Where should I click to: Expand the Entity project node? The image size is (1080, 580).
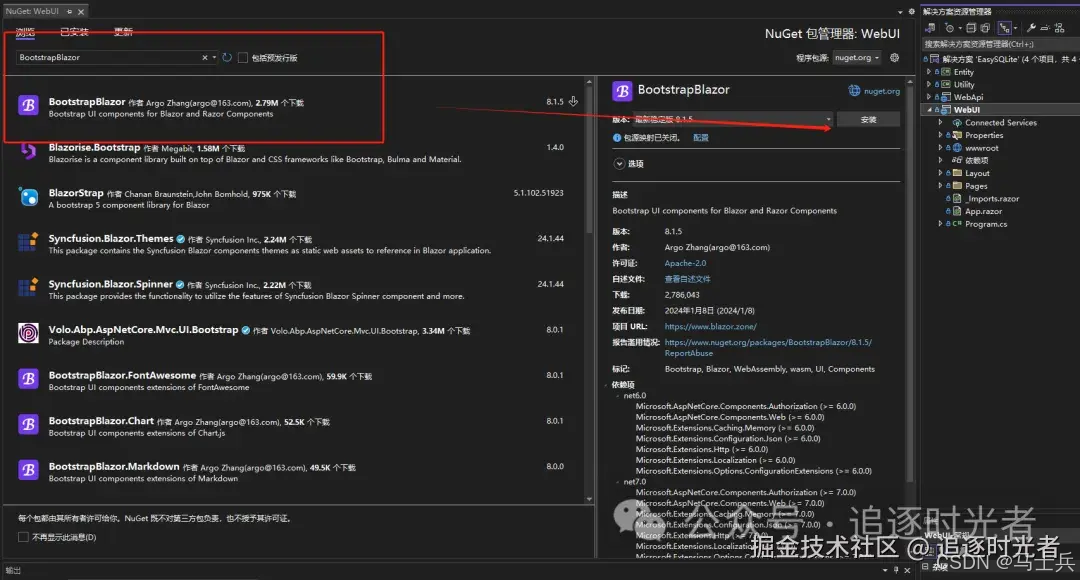pos(928,72)
